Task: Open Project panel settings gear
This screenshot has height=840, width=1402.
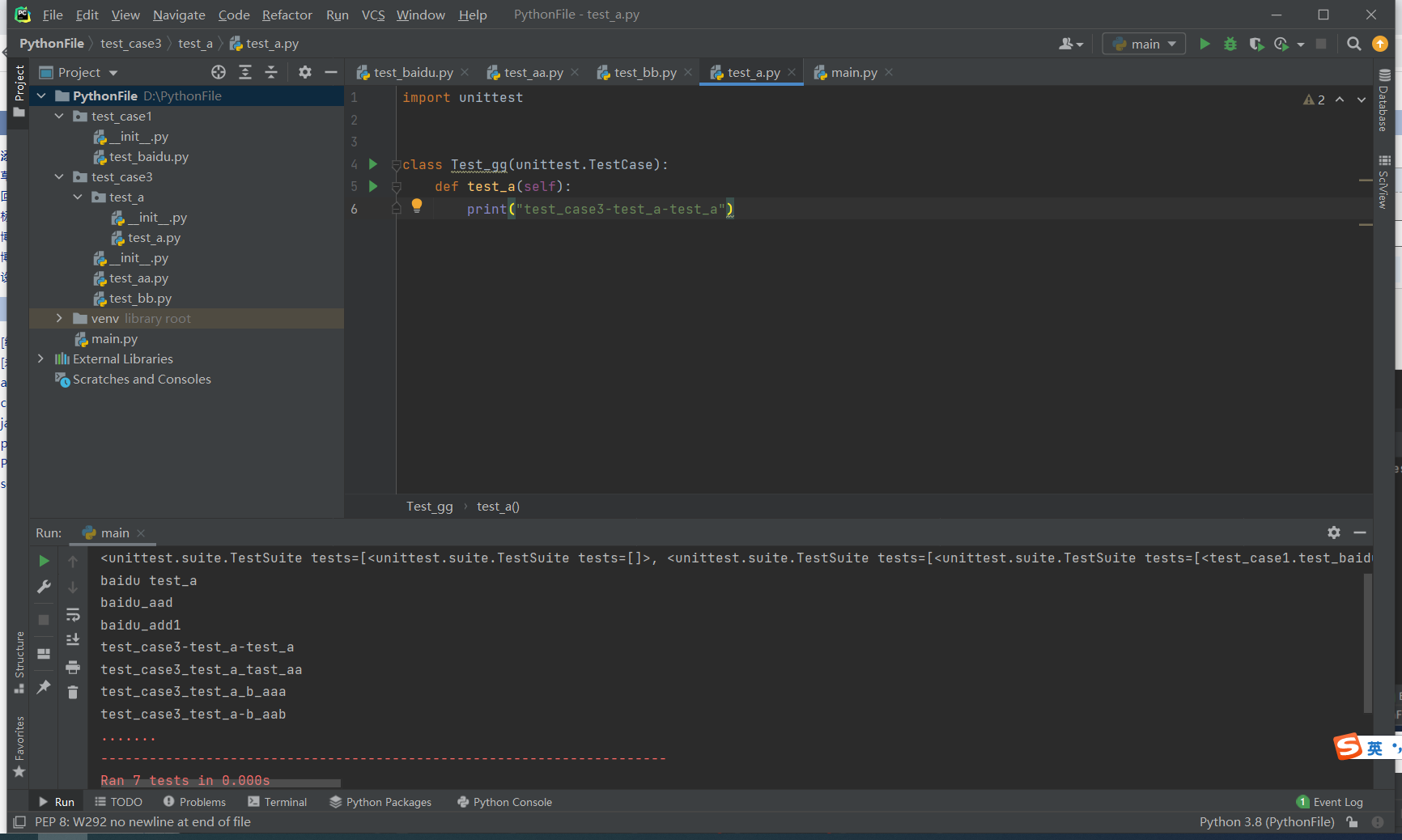Action: [304, 73]
